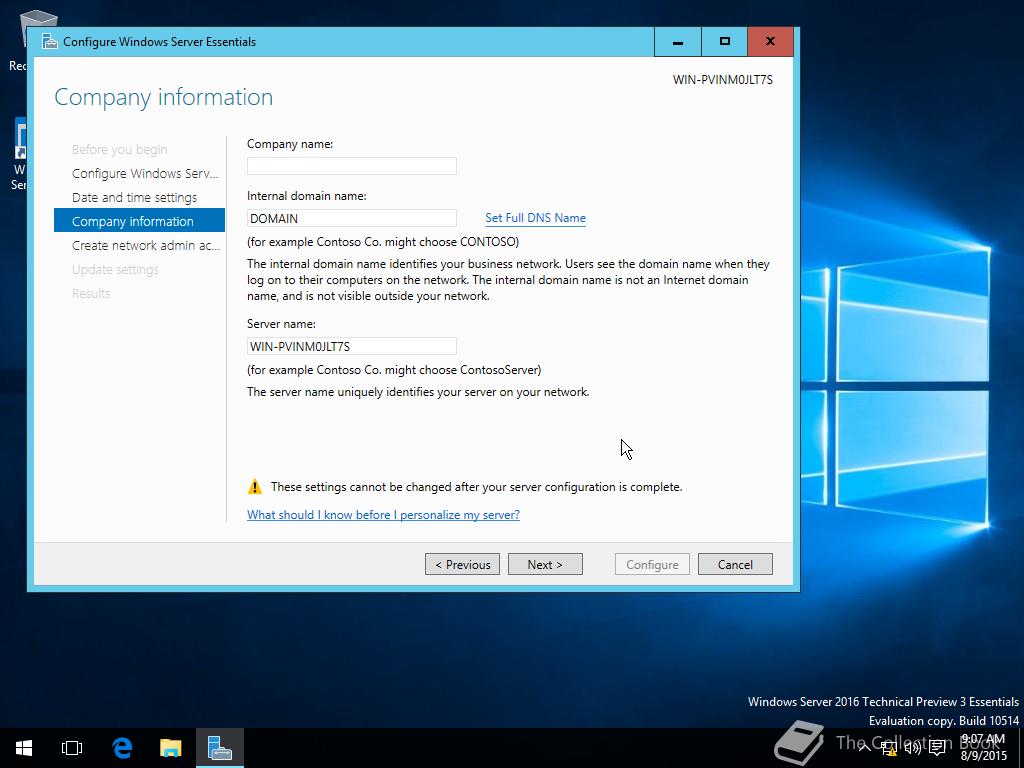Screen dimensions: 1024x768
Task: Cancel the configuration wizard
Action: 735,564
